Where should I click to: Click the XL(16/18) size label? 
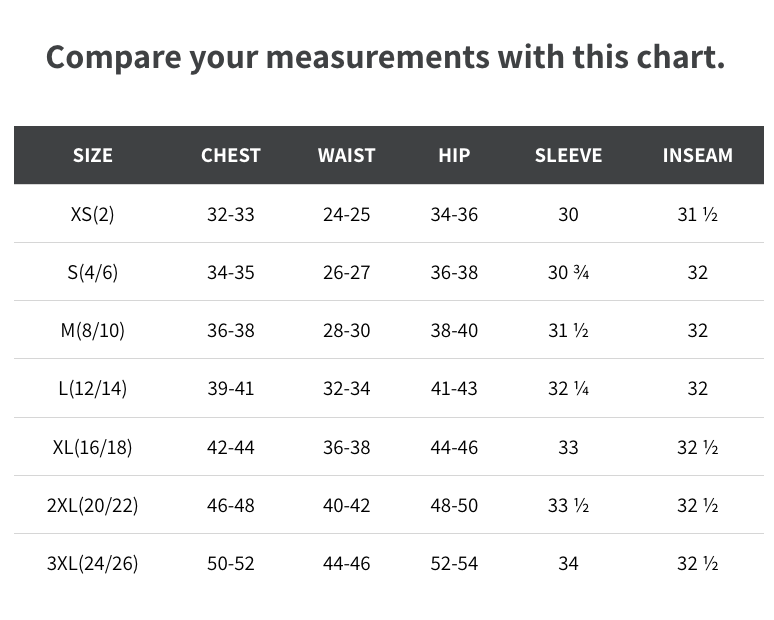coord(92,448)
